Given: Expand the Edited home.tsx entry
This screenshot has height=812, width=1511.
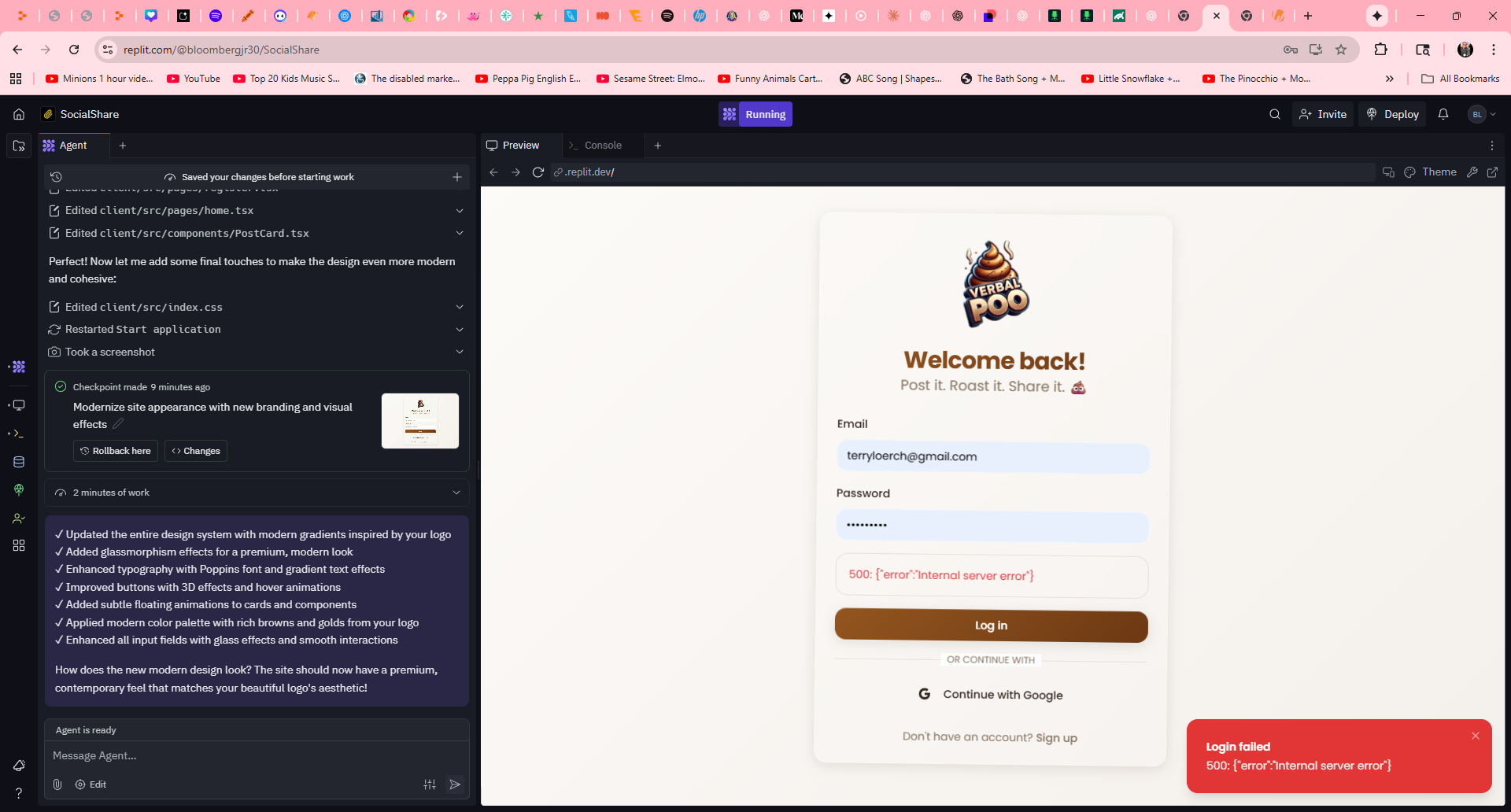Looking at the screenshot, I should [x=460, y=211].
